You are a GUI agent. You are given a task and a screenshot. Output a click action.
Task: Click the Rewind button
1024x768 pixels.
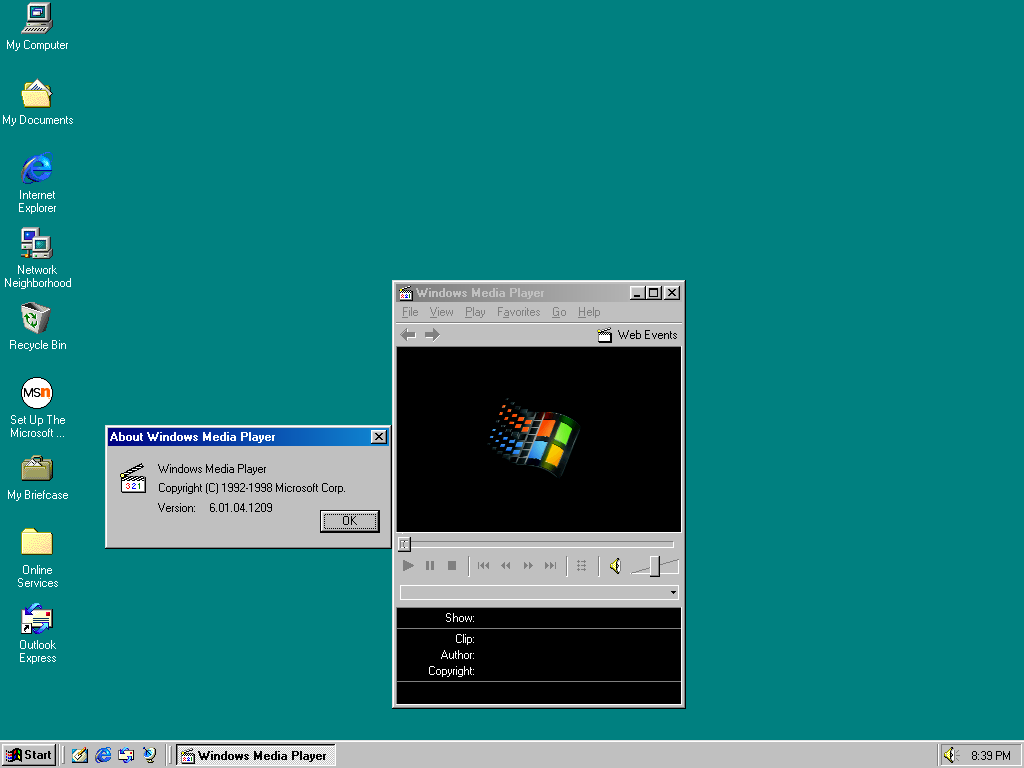(x=506, y=566)
